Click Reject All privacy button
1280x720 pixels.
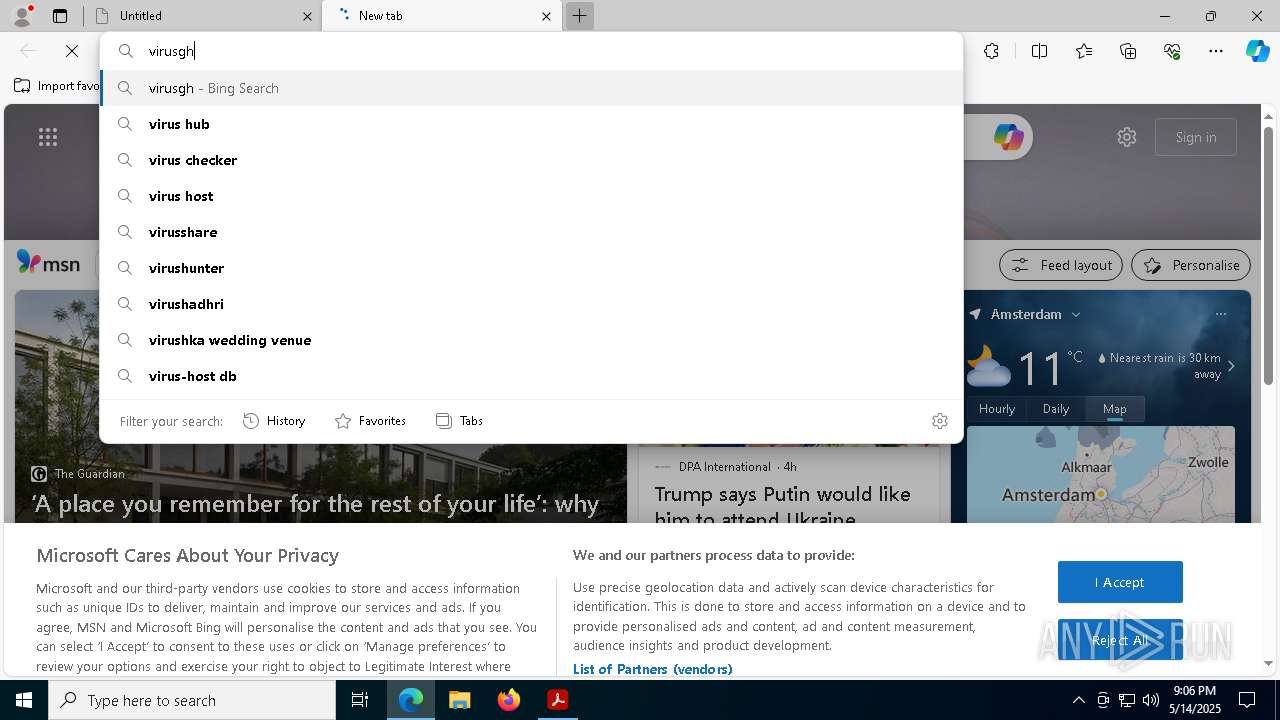pyautogui.click(x=1120, y=640)
